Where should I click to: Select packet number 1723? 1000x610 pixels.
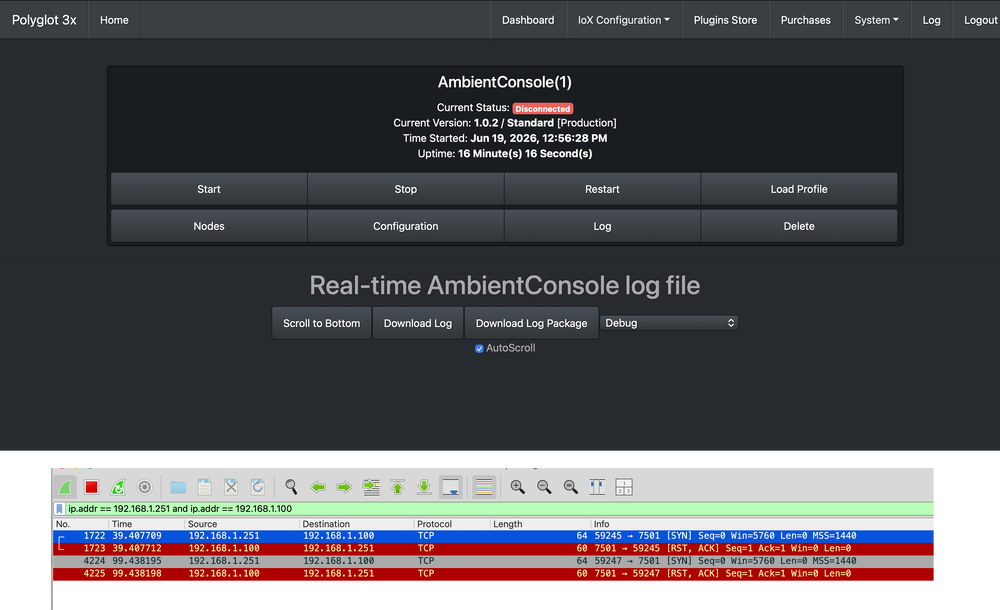[493, 548]
